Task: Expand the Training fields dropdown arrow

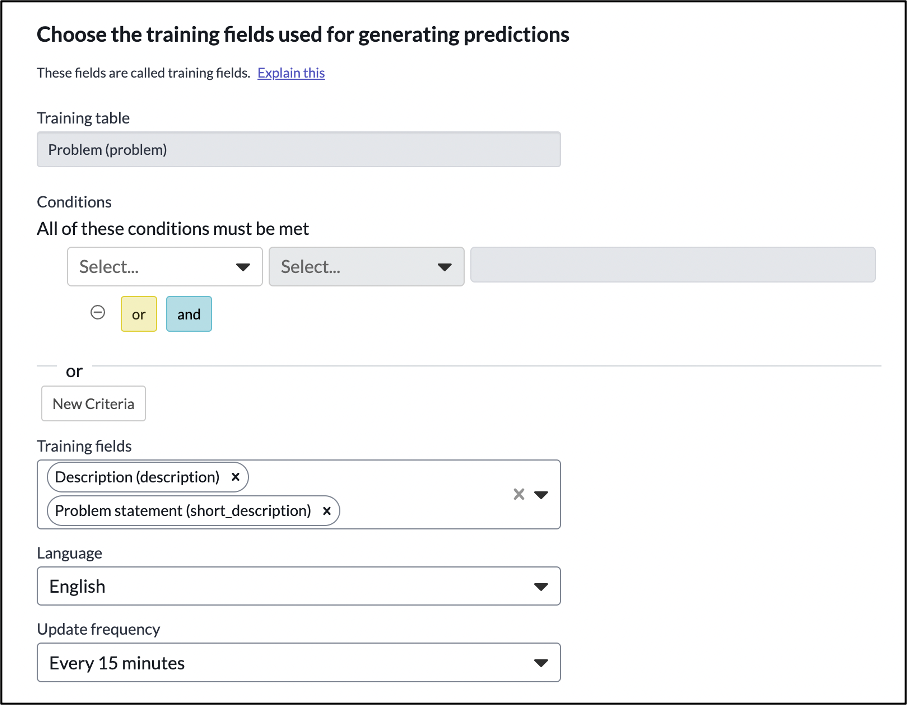Action: [x=541, y=495]
